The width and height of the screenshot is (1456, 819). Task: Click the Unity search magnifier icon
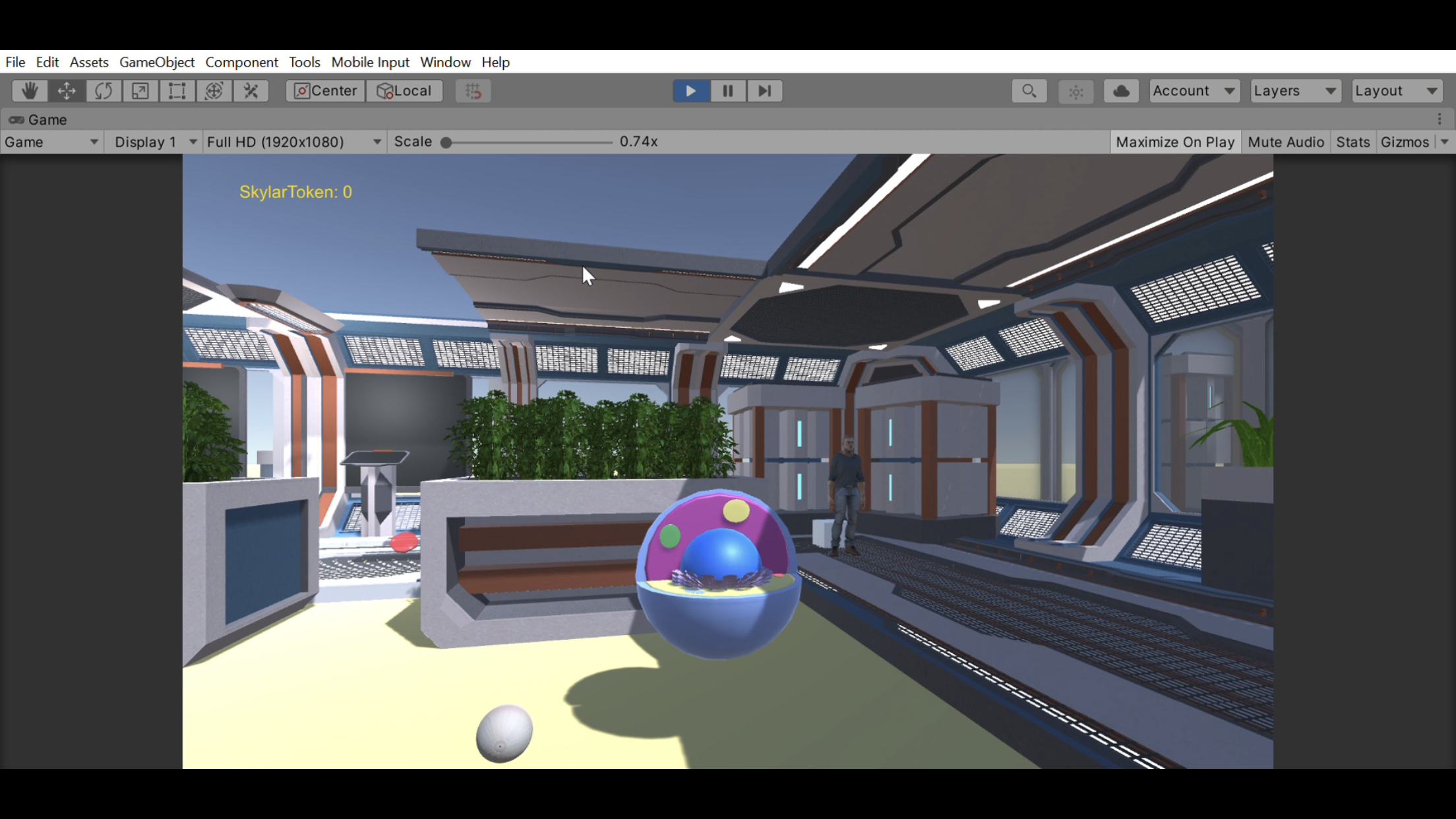(x=1029, y=91)
